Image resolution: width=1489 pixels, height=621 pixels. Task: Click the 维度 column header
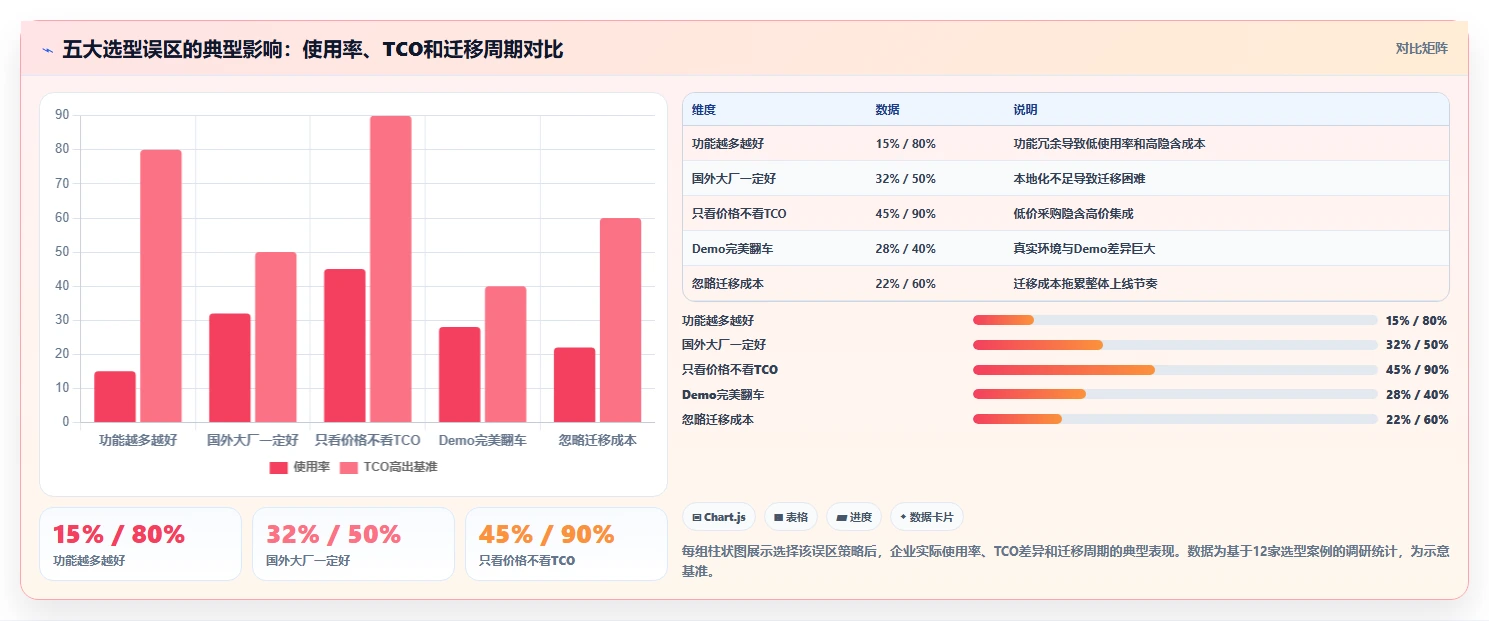pyautogui.click(x=704, y=110)
